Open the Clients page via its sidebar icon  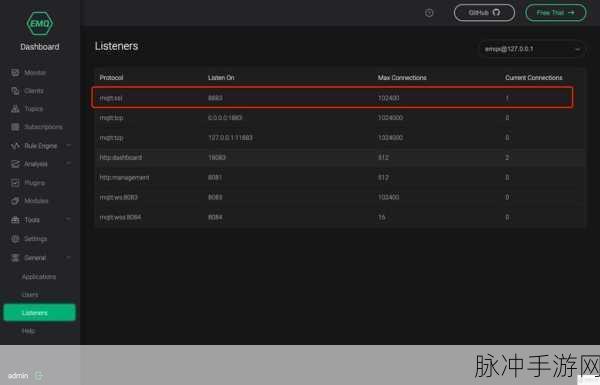click(x=15, y=91)
